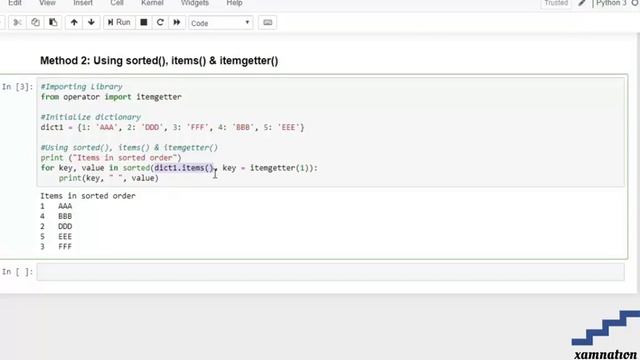The width and height of the screenshot is (640, 360).
Task: Cut the selected cell with scissors icon
Action: click(17, 22)
